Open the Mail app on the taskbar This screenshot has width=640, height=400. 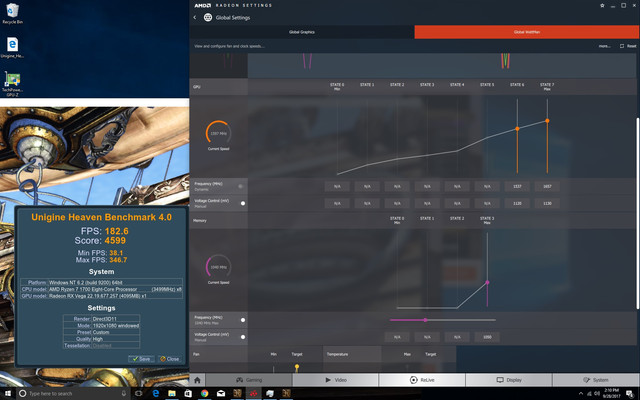(221, 393)
